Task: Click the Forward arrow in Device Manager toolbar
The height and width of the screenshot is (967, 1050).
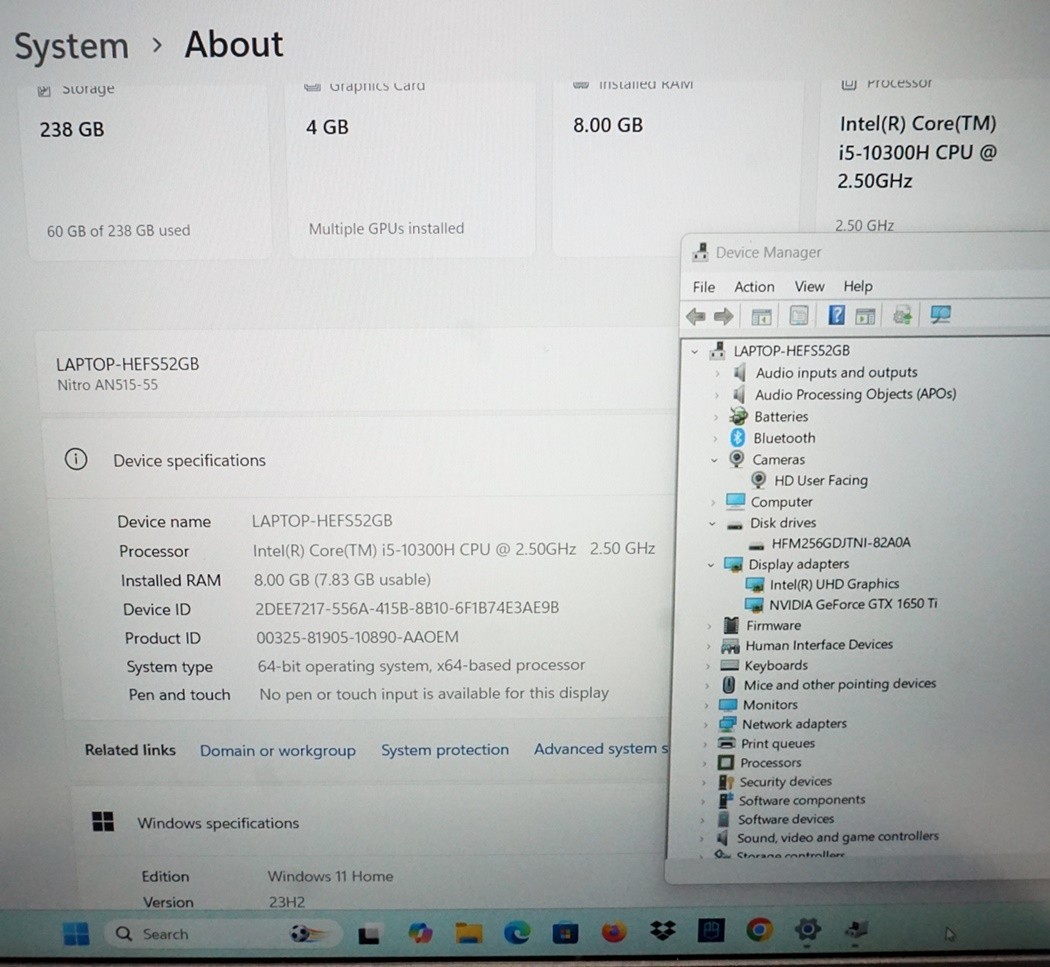Action: point(723,316)
